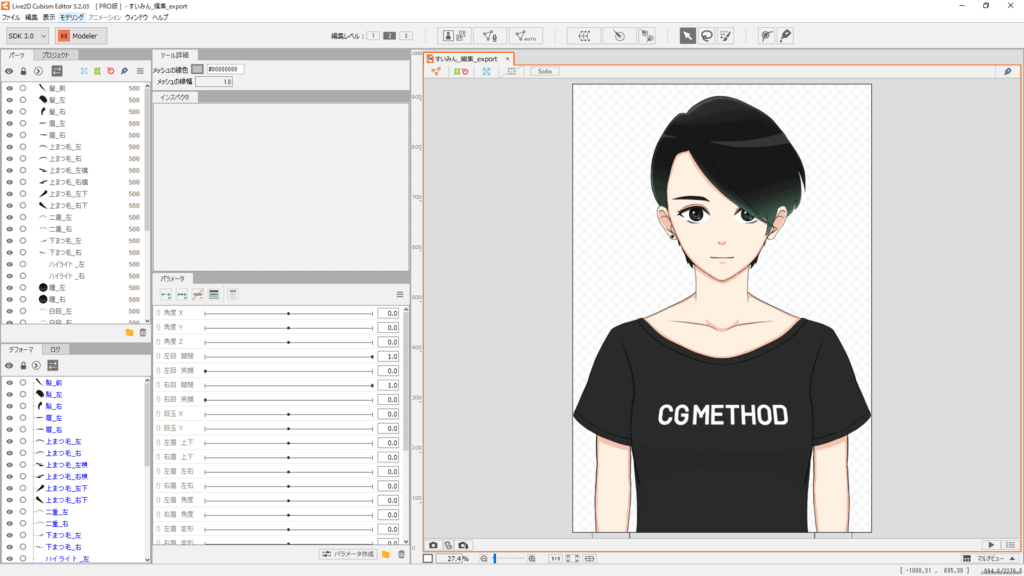The image size is (1024, 576).
Task: Hide the 髪_前 part with its eye icon
Action: tap(9, 88)
